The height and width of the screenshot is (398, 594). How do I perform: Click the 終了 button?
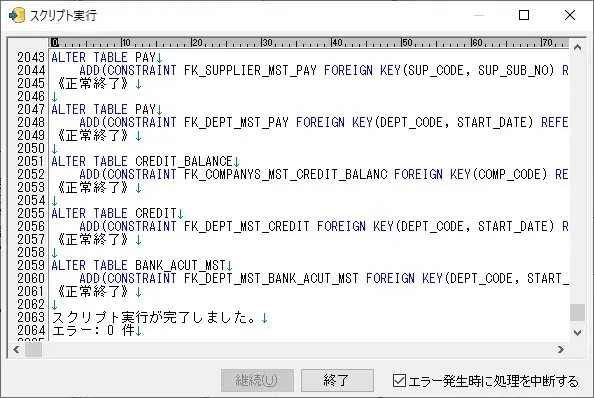coord(337,380)
